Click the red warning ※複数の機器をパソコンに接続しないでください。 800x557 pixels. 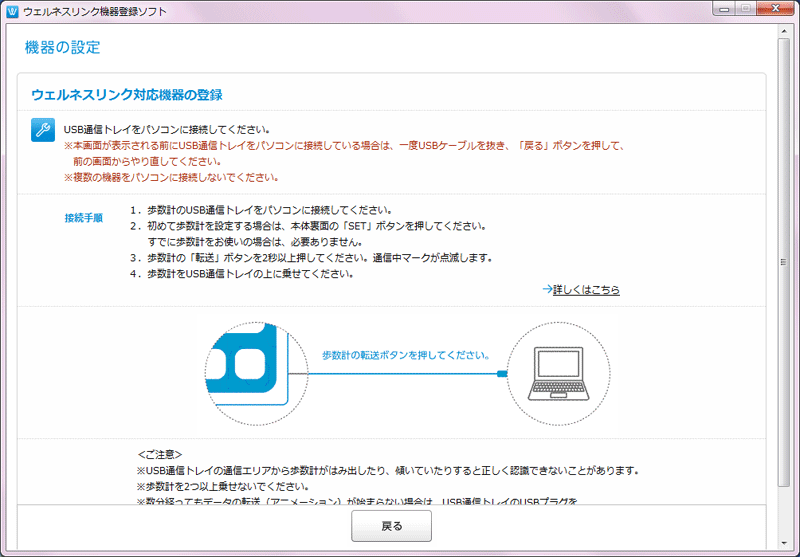tap(171, 178)
